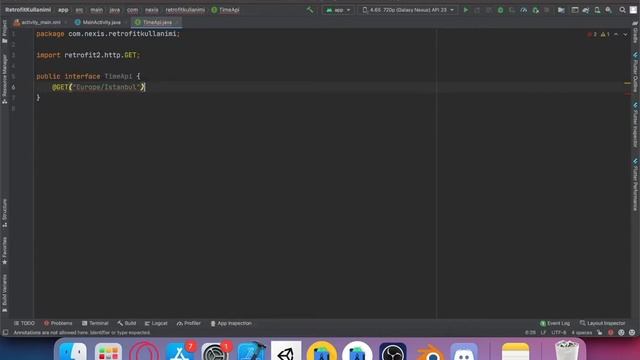
Task: Toggle the read-only lock icon in status bar
Action: 600,333
